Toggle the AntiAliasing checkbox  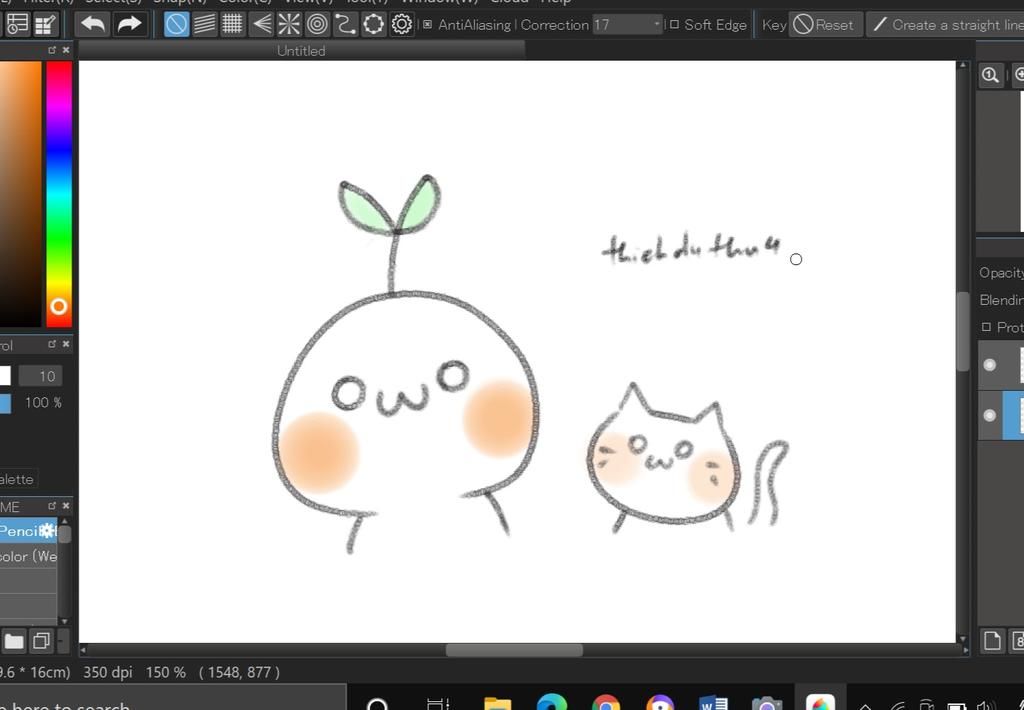click(x=427, y=25)
